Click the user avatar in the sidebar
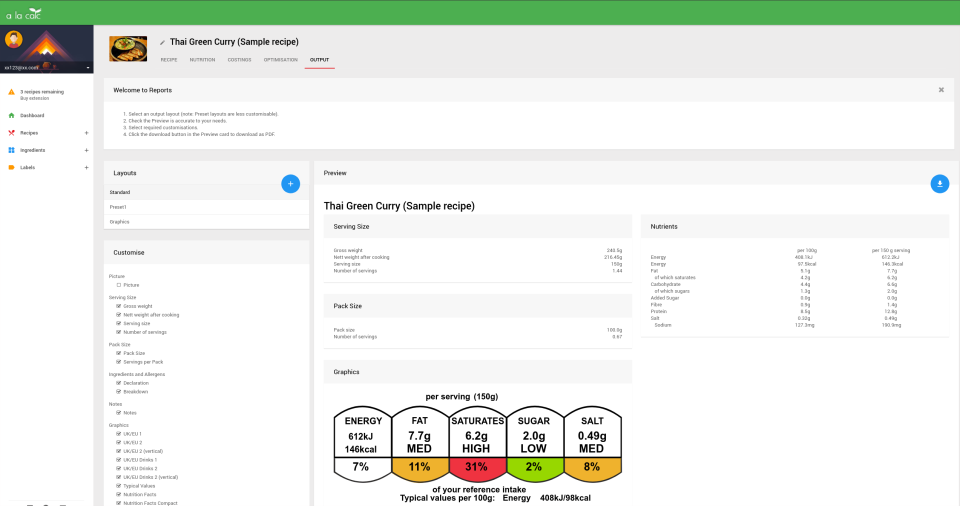The height and width of the screenshot is (506, 960). (13, 40)
